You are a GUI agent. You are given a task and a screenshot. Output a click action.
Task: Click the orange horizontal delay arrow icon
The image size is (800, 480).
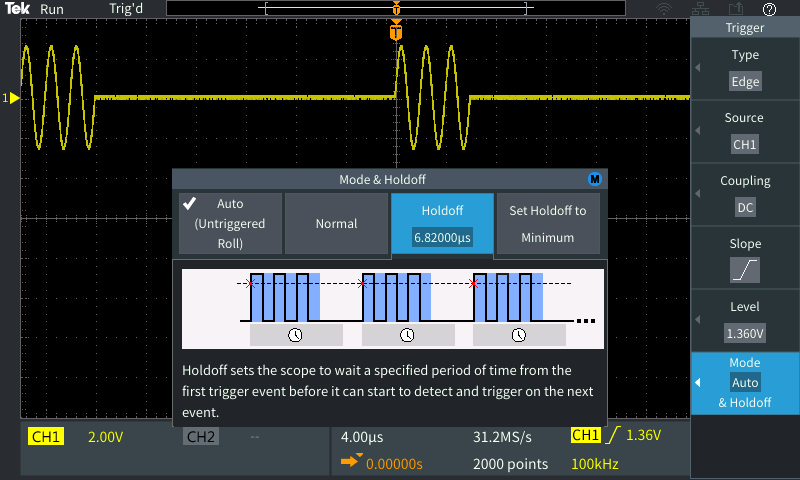351,463
